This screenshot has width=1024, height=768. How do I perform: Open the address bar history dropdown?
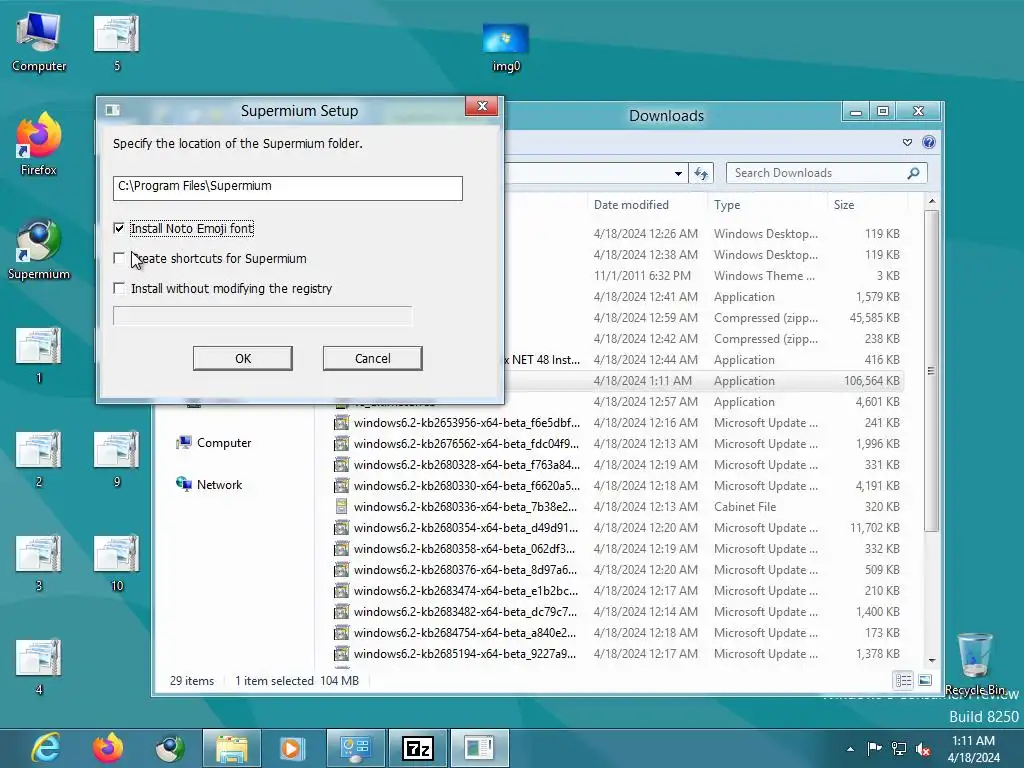(678, 173)
